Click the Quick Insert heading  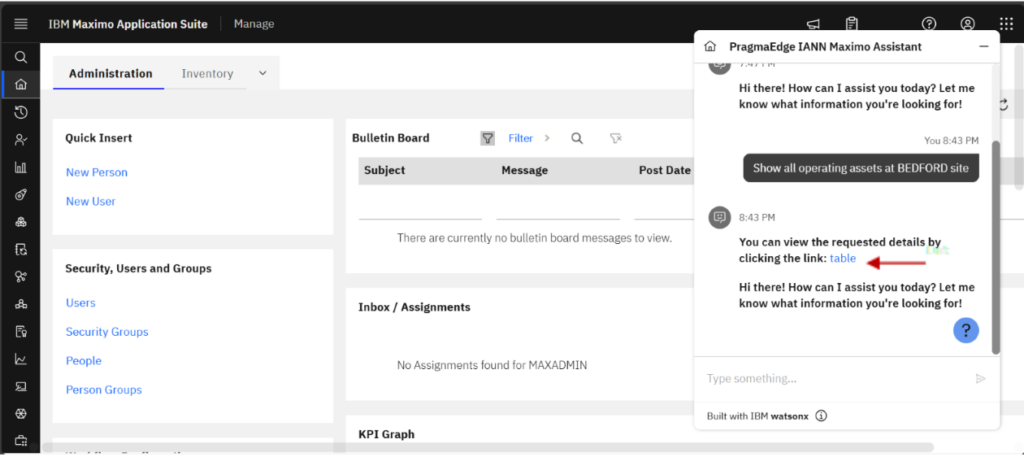tap(99, 138)
